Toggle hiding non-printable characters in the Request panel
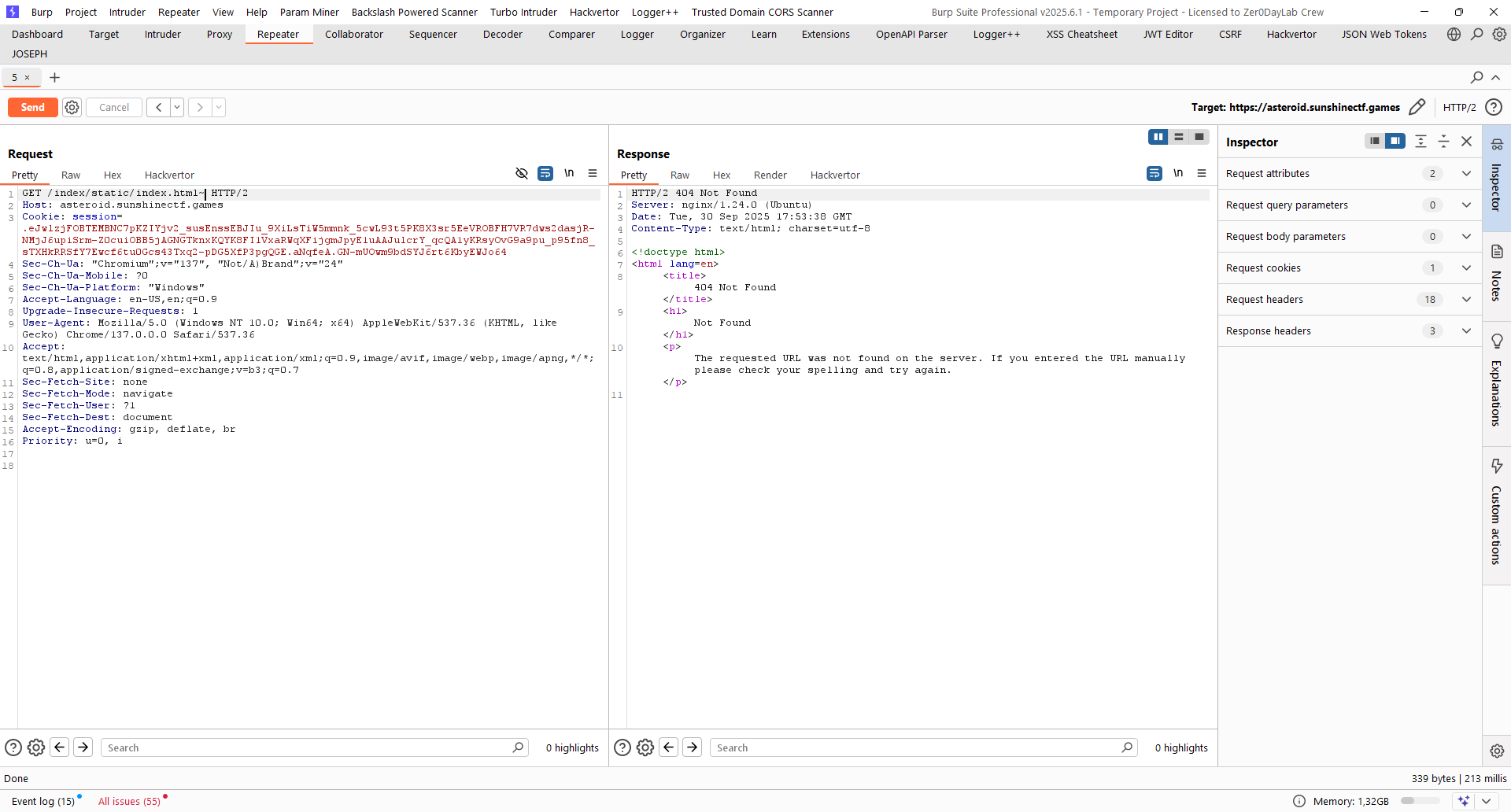Viewport: 1511px width, 812px height. (x=522, y=173)
